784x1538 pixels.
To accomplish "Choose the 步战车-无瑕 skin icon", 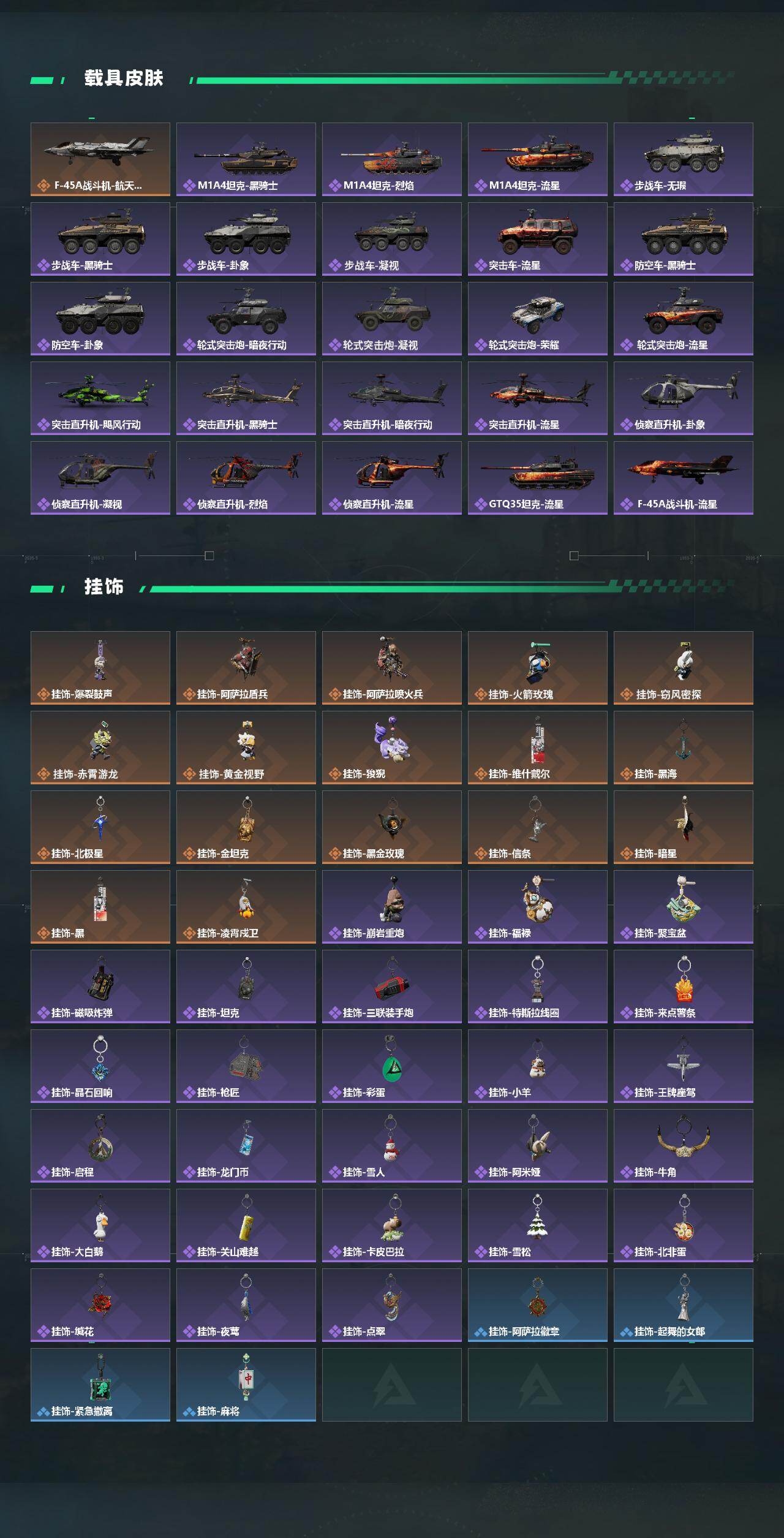I will coord(684,159).
